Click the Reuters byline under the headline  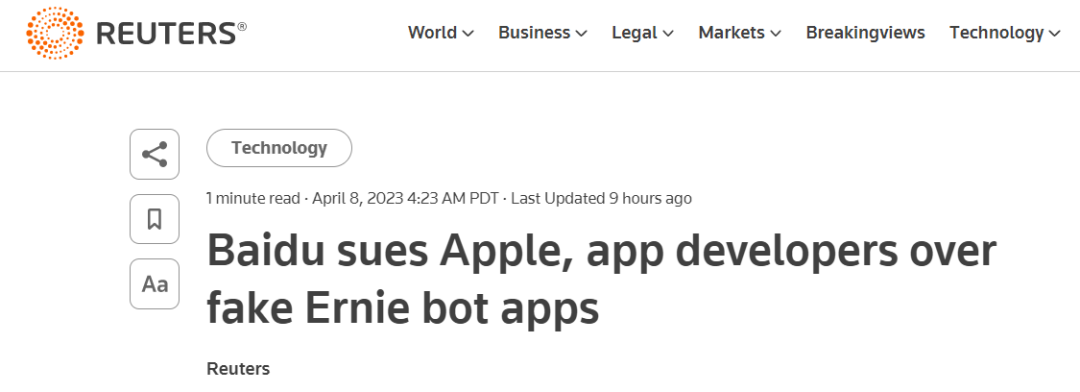238,369
